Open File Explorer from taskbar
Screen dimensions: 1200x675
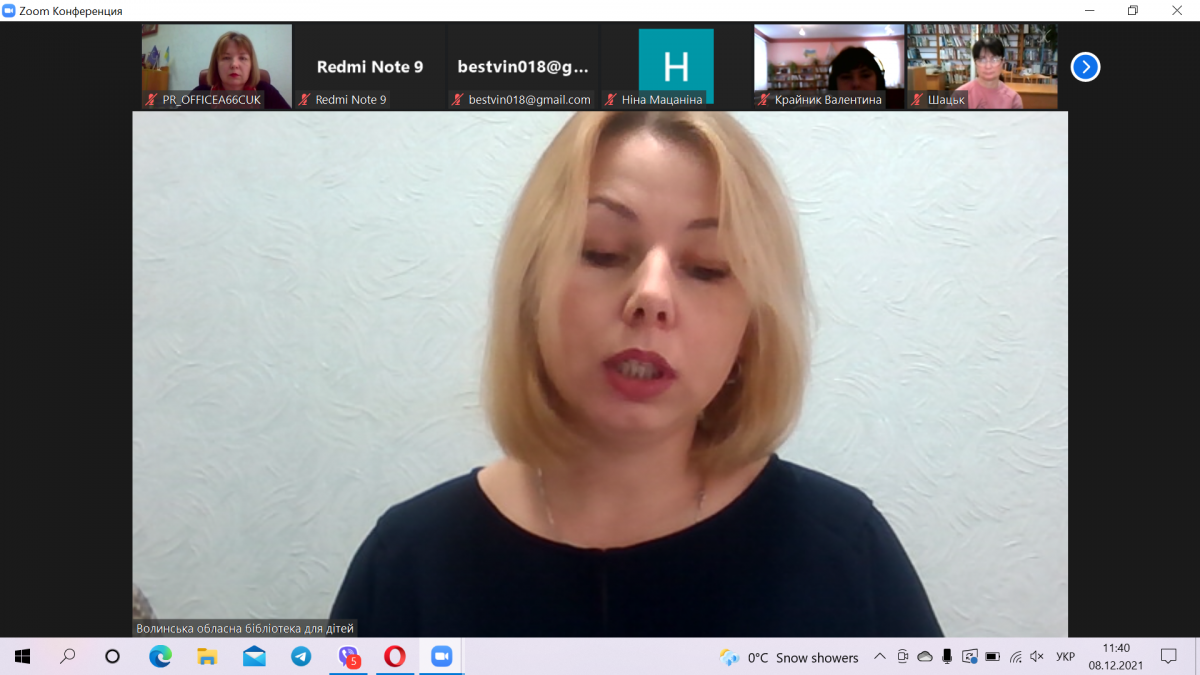207,657
